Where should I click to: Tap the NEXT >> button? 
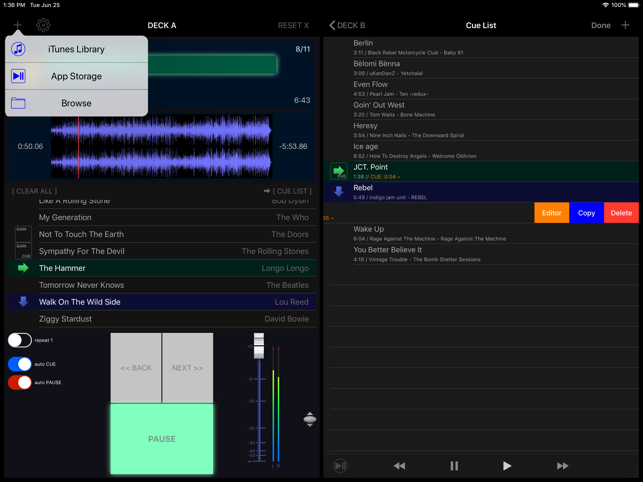click(x=188, y=368)
